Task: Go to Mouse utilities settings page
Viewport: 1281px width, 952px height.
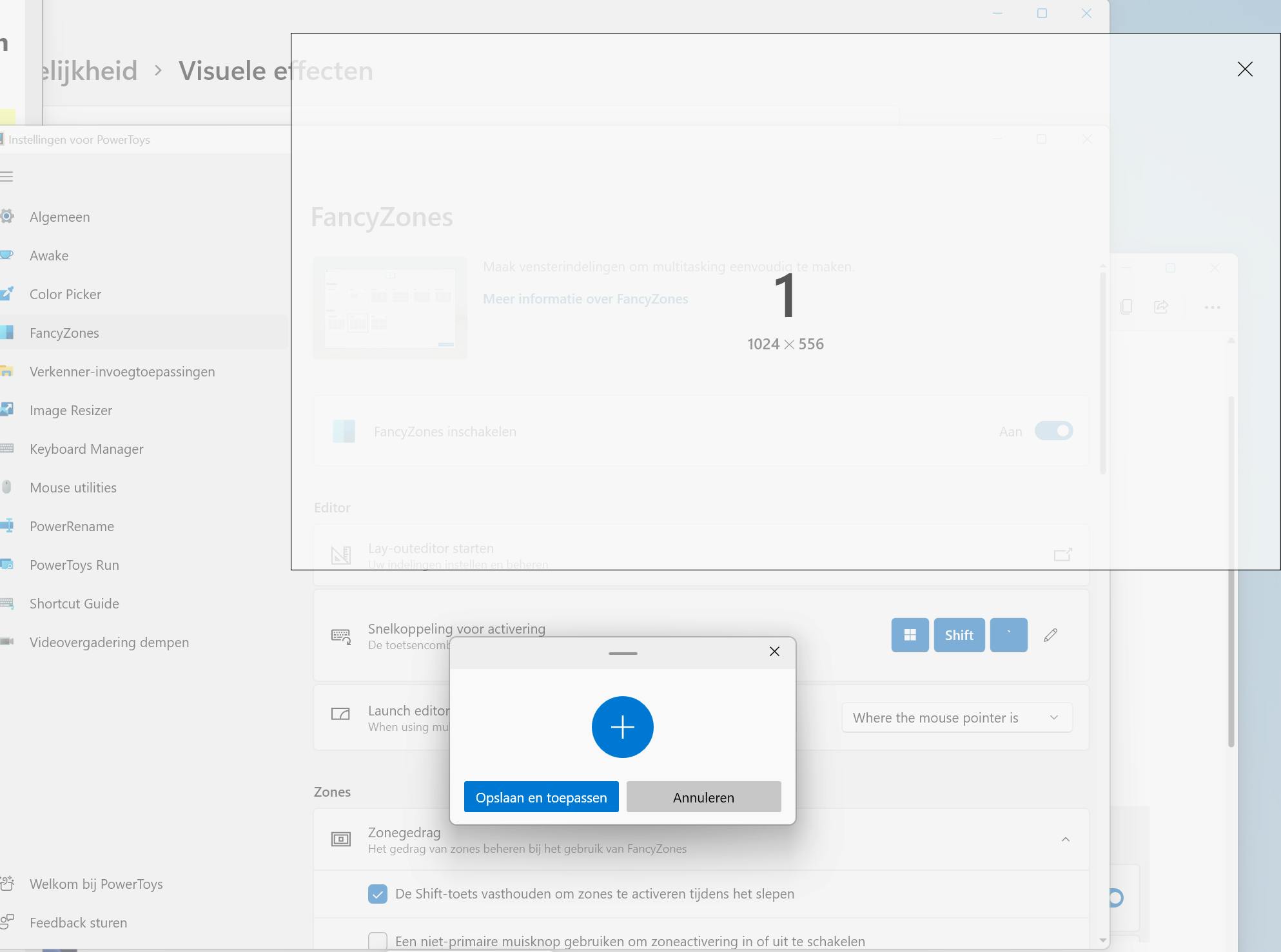Action: coord(73,488)
